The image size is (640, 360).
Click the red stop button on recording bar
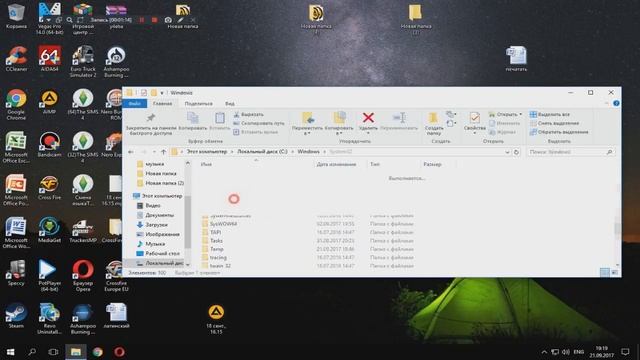click(x=155, y=20)
